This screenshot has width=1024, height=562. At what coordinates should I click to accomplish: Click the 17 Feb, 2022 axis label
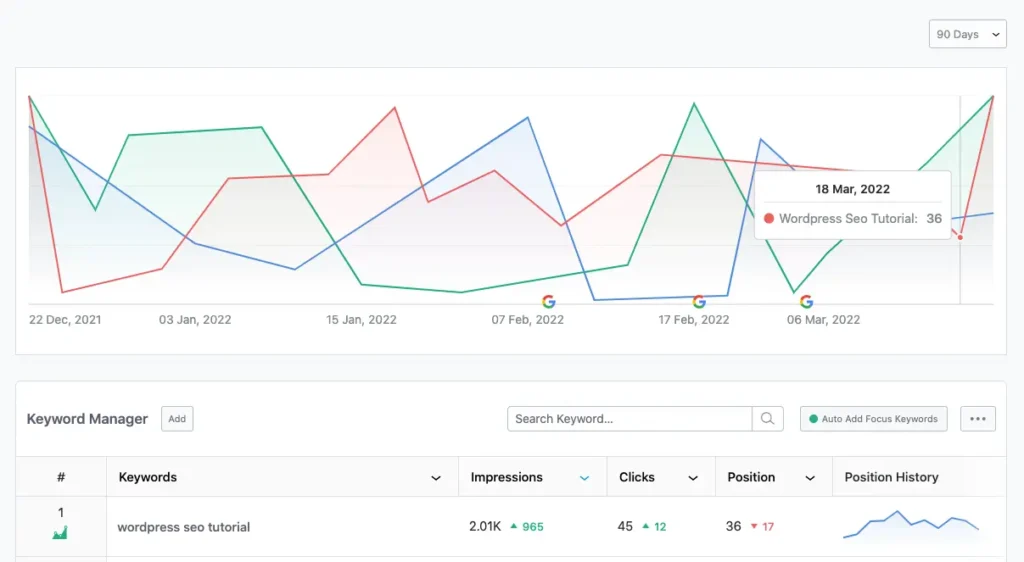tap(694, 320)
